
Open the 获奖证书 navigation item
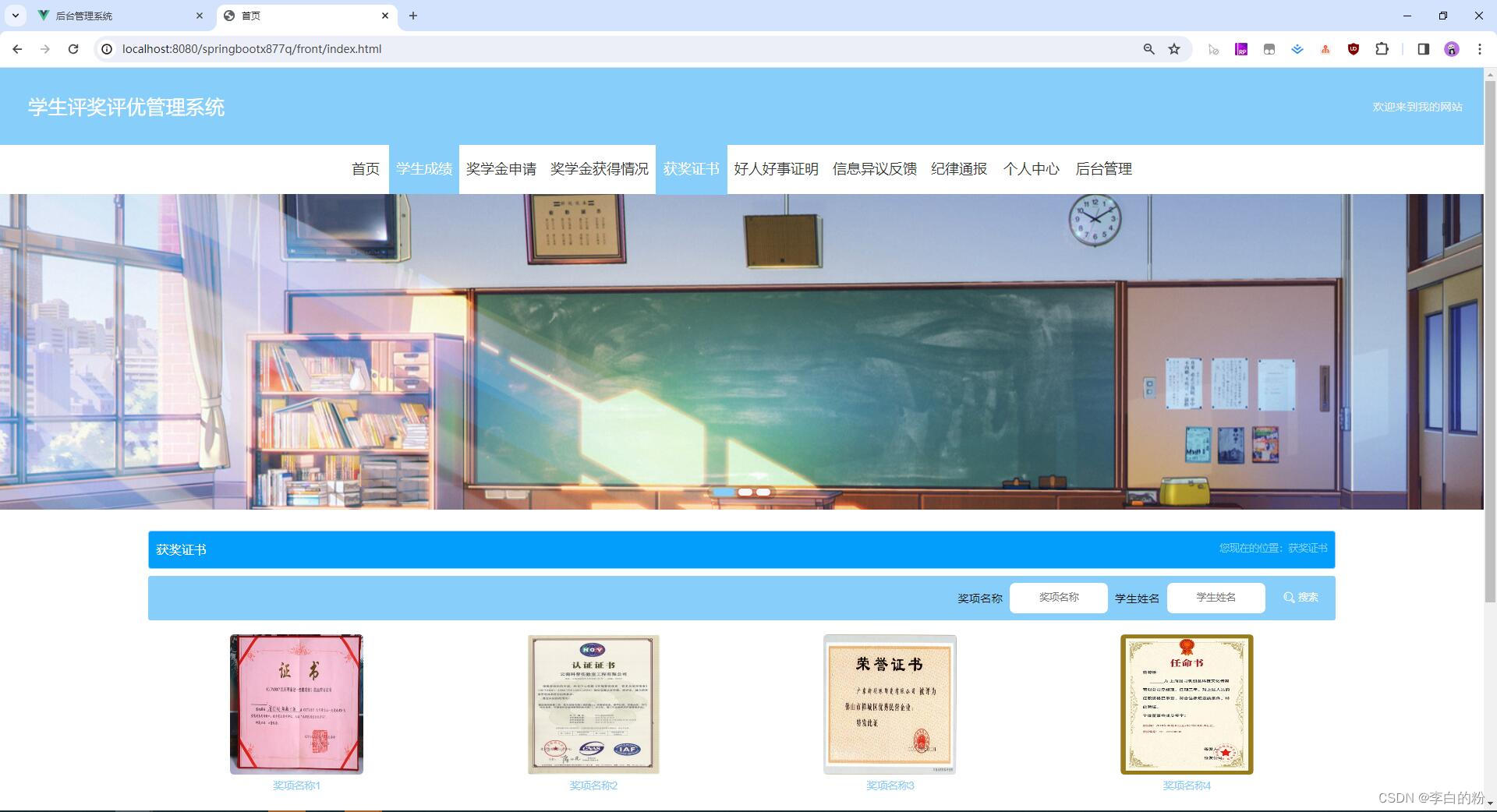click(692, 169)
